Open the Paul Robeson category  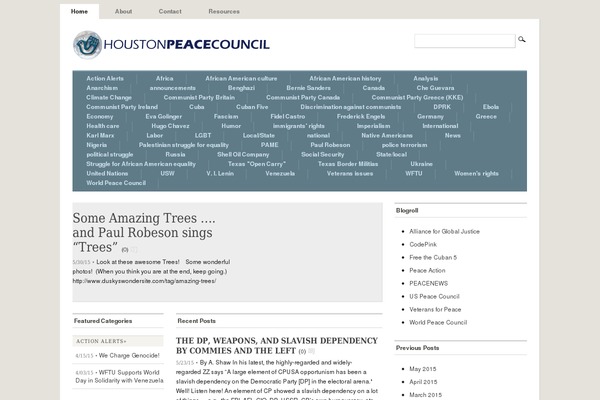pos(330,145)
